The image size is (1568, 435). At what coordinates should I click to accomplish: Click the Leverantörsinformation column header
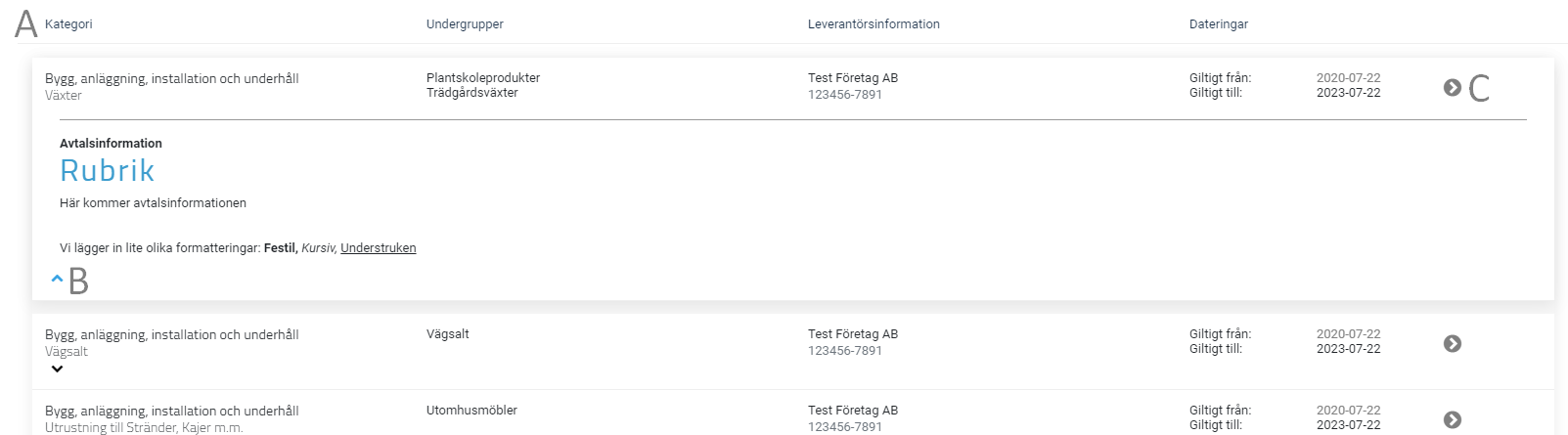point(874,24)
